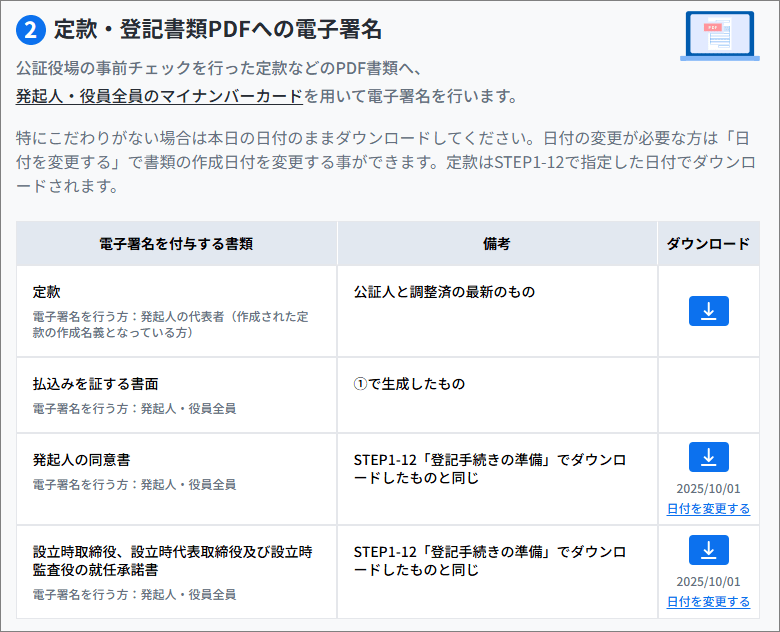The image size is (780, 632).
Task: Select the 発起人の同意書 row title
Action: point(82,460)
